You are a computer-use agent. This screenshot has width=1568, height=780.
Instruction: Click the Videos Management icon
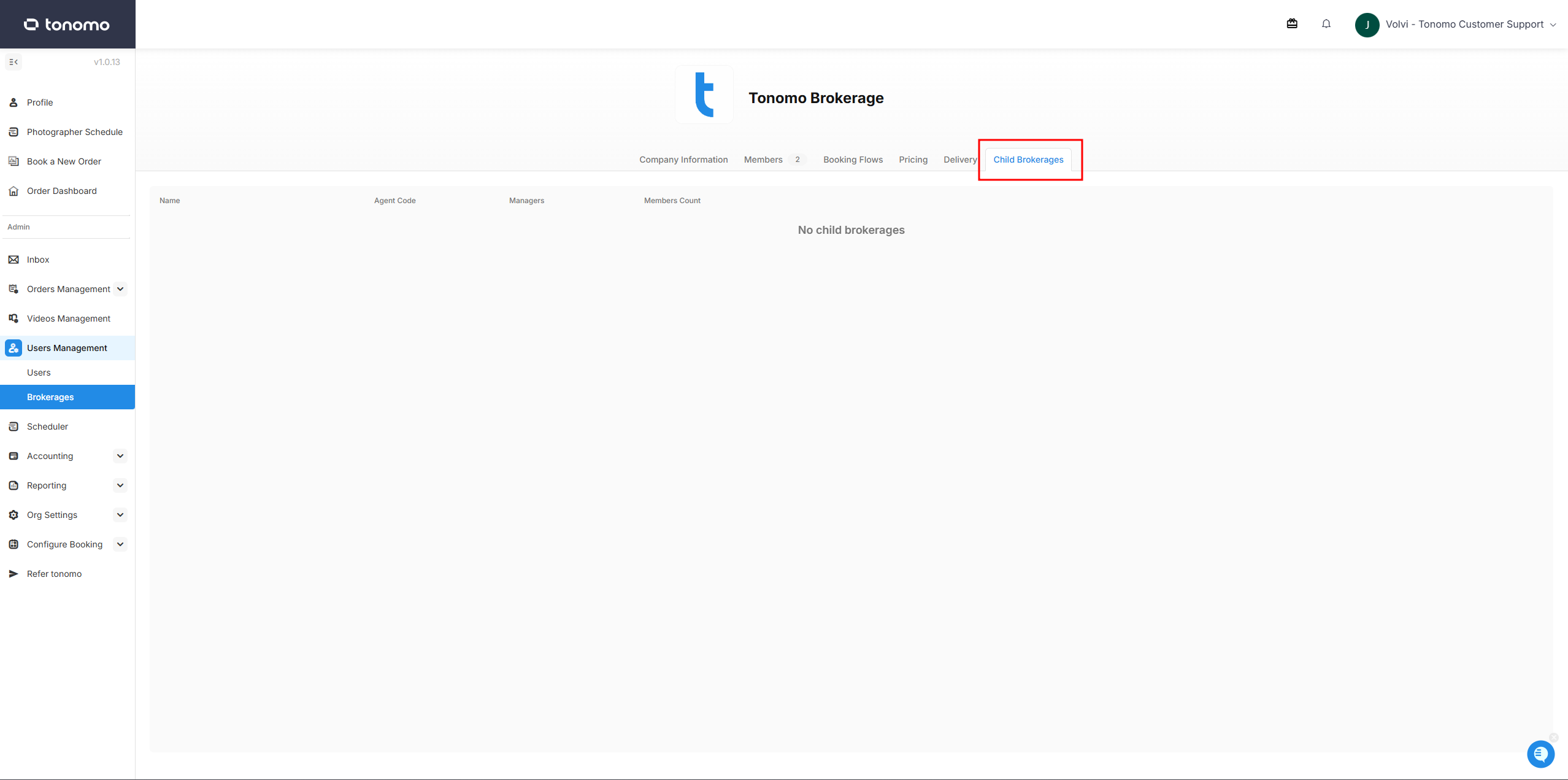13,319
